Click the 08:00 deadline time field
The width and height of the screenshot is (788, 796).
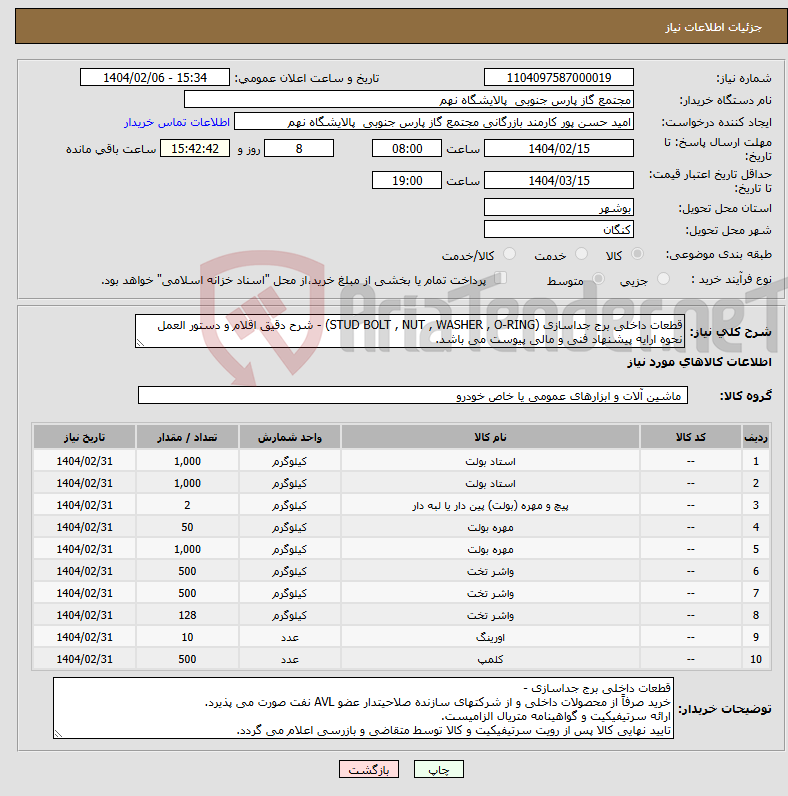click(407, 148)
